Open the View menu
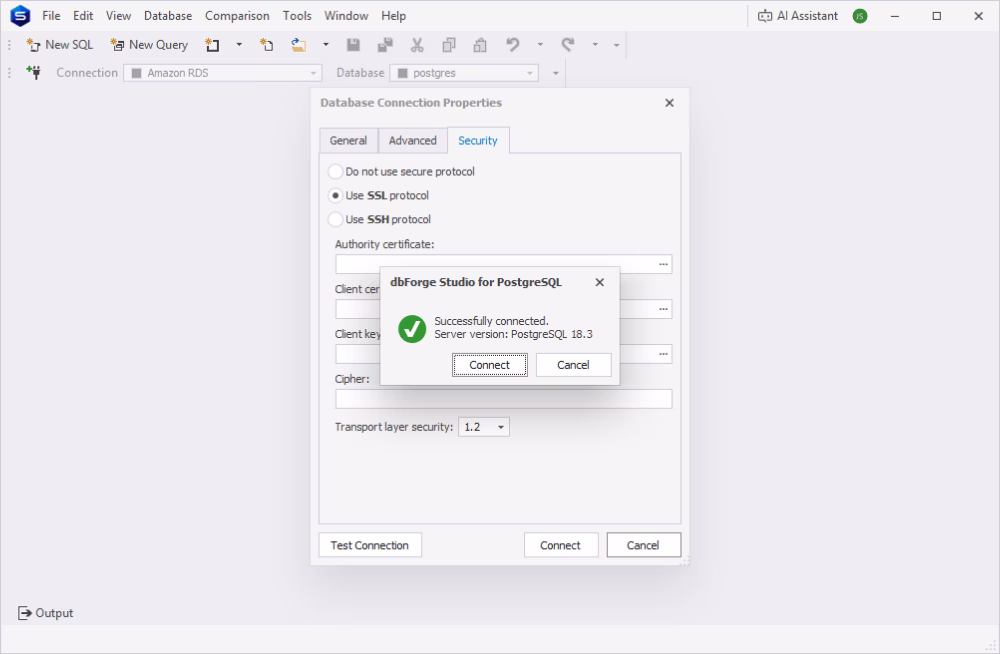This screenshot has width=1000, height=654. (119, 15)
